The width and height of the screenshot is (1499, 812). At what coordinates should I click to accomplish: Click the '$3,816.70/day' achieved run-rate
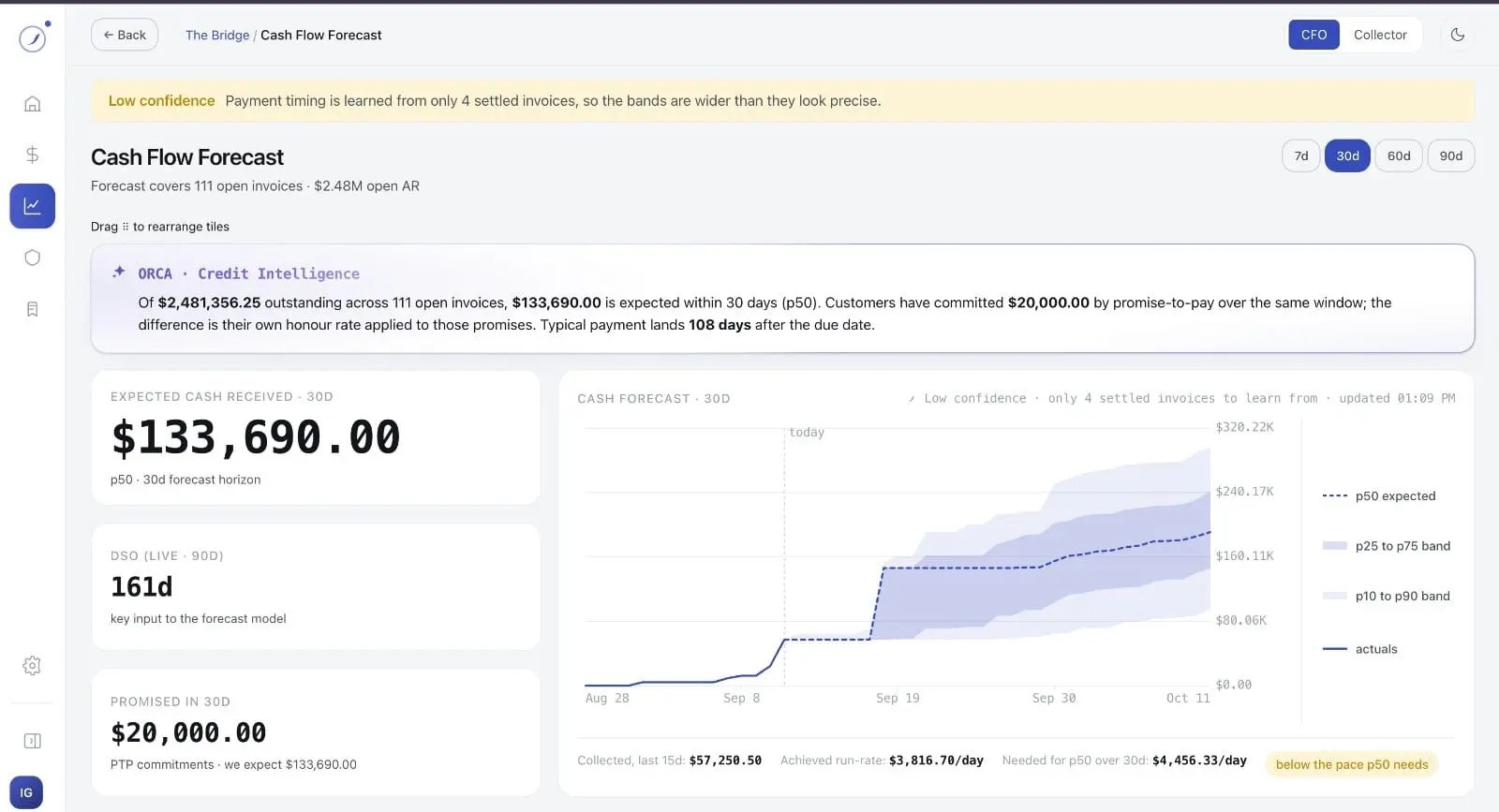[936, 760]
